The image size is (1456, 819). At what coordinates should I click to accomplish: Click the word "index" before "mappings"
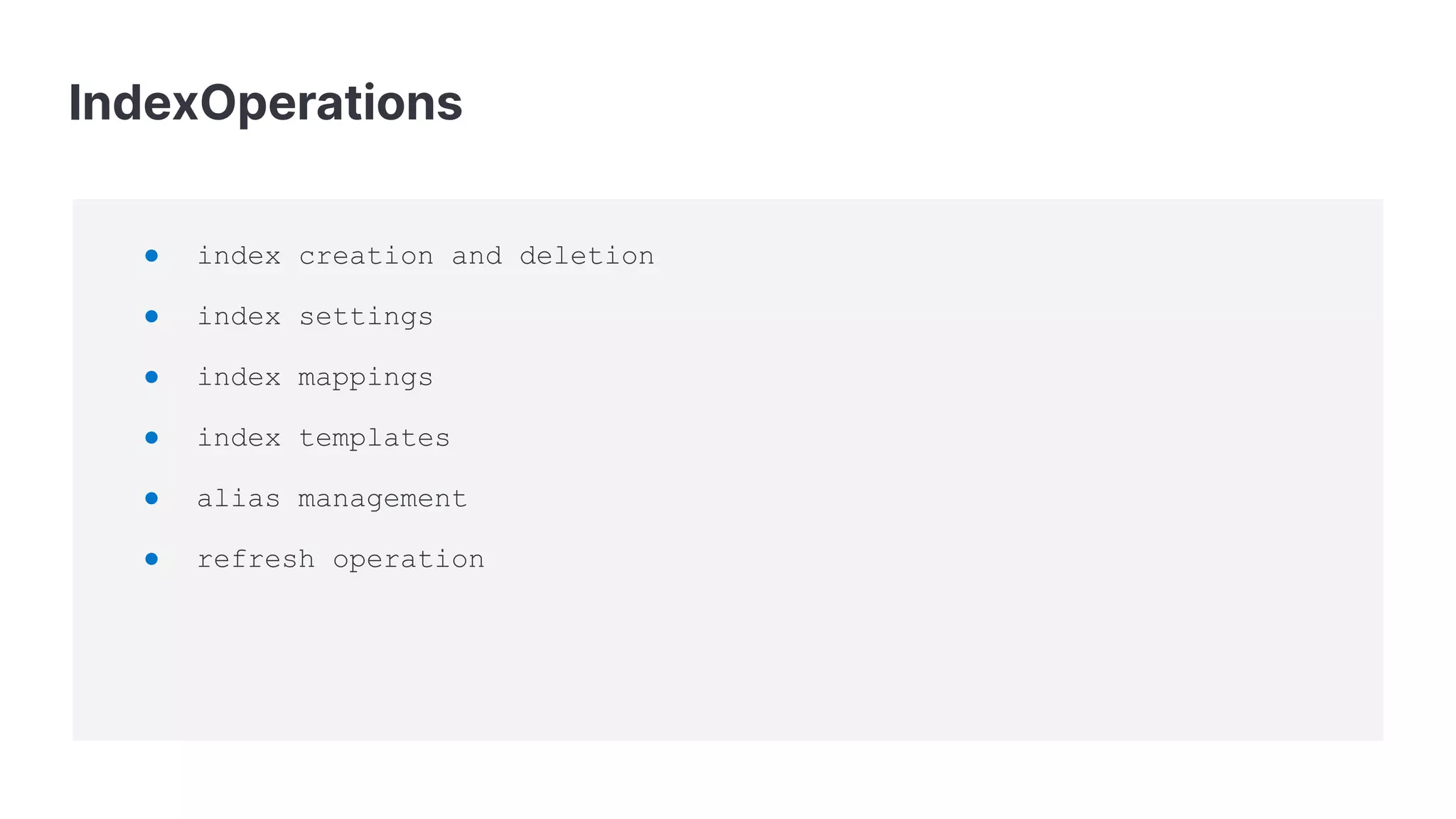(x=239, y=378)
